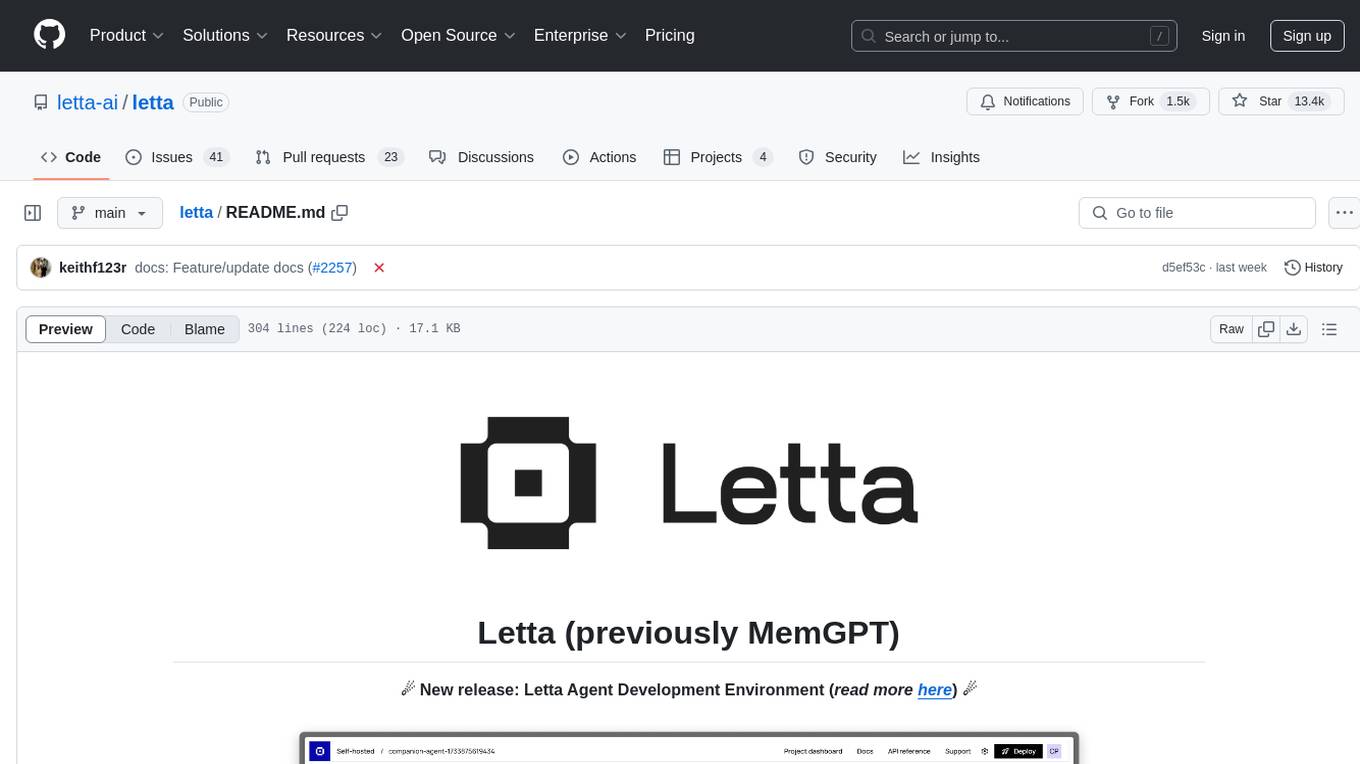Switch to the Pull requests tab
The height and width of the screenshot is (764, 1360).
pyautogui.click(x=328, y=157)
